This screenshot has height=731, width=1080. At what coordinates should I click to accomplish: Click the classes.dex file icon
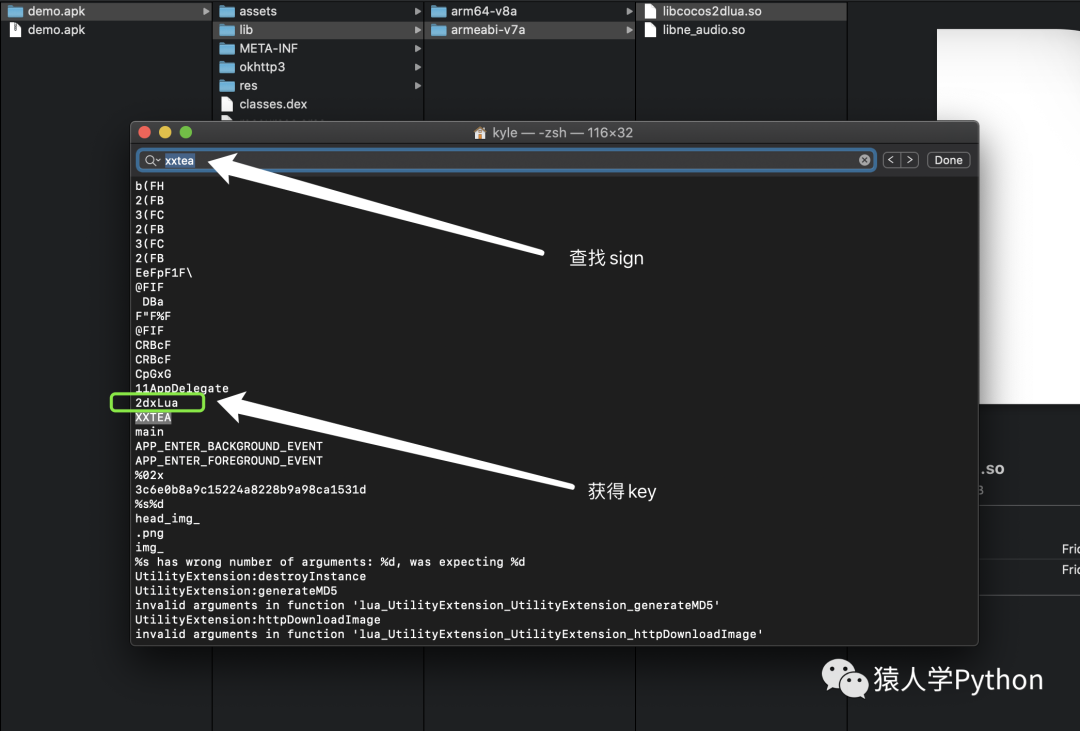click(227, 104)
